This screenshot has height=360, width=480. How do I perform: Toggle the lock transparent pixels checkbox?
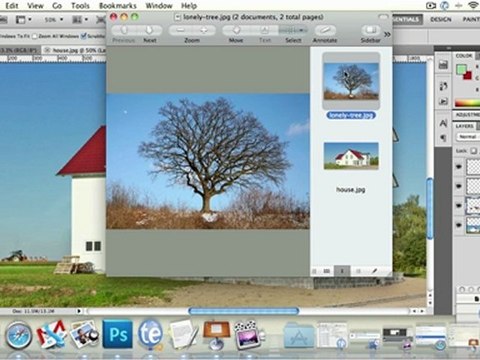tap(473, 151)
